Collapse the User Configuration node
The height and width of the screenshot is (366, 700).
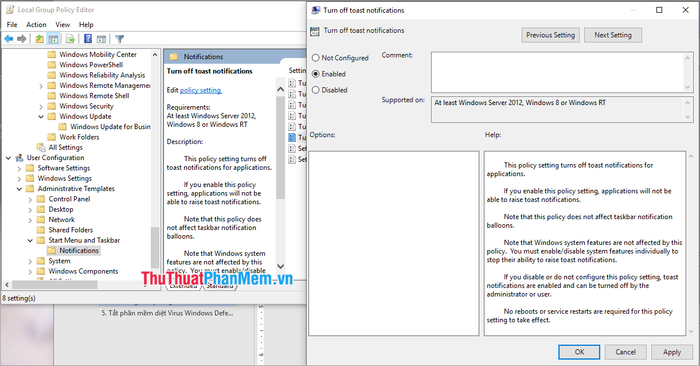click(8, 158)
